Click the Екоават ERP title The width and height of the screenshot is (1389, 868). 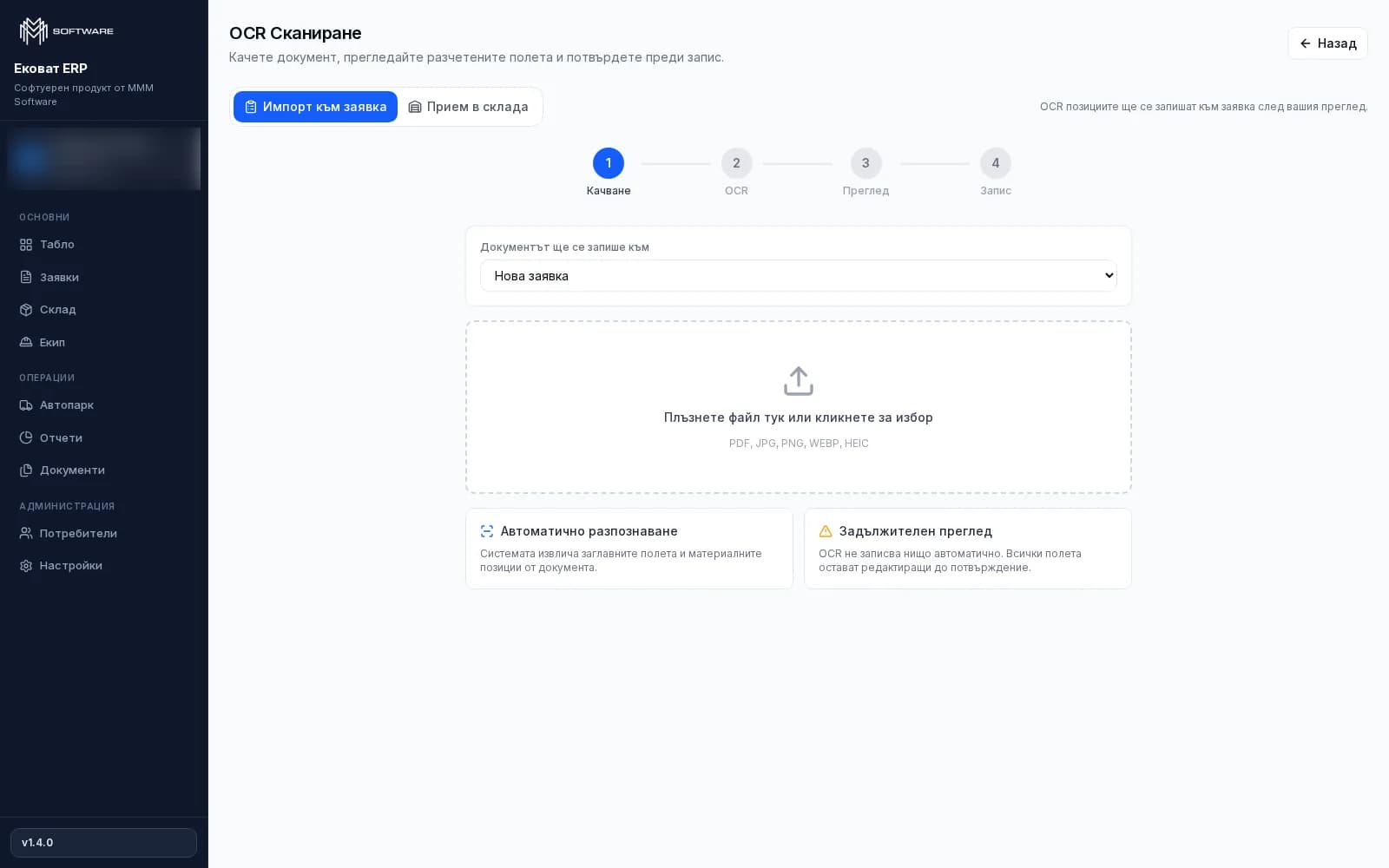tap(50, 69)
